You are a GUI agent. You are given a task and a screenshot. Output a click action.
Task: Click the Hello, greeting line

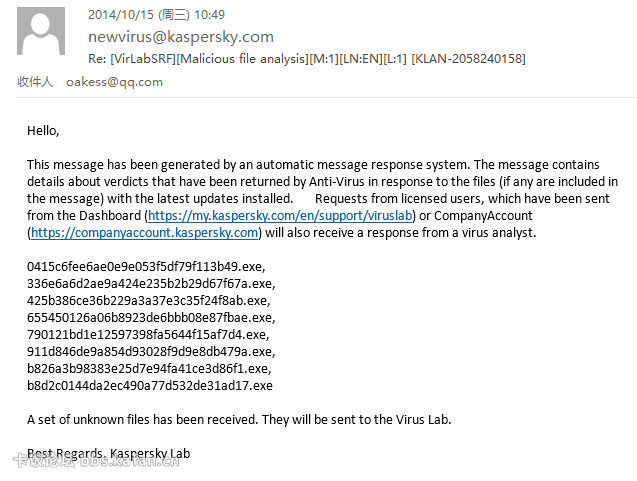point(43,131)
